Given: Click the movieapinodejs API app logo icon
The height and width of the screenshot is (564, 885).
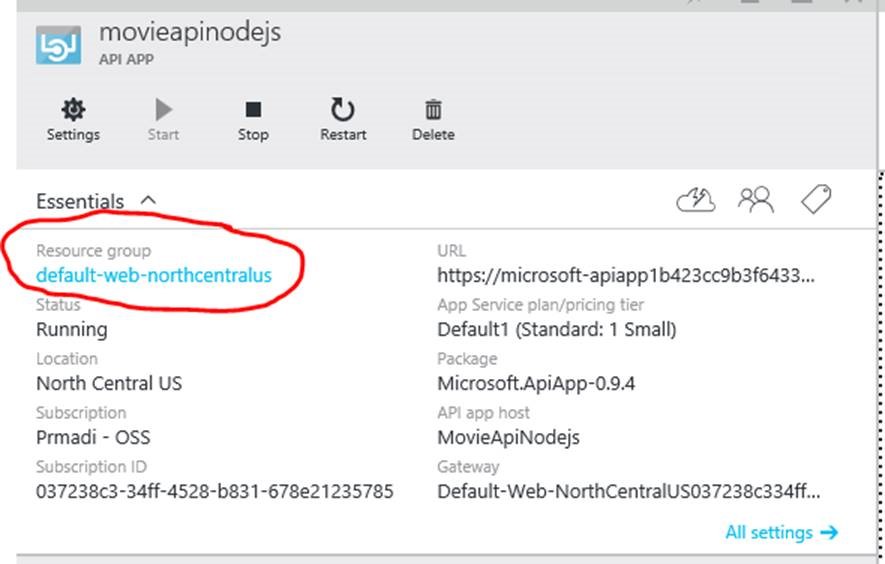Looking at the screenshot, I should click(x=58, y=45).
